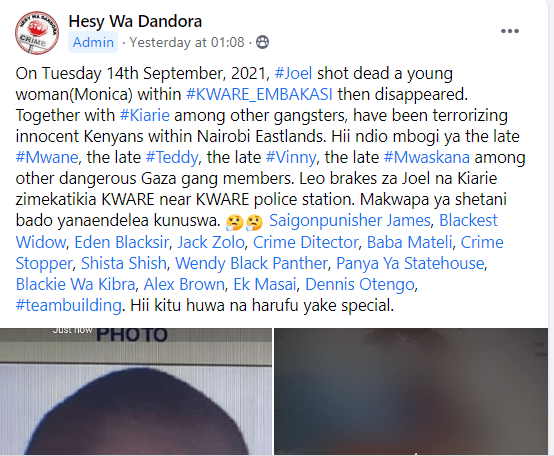Open the #Joel hashtag
554x456 pixels.
293,73
